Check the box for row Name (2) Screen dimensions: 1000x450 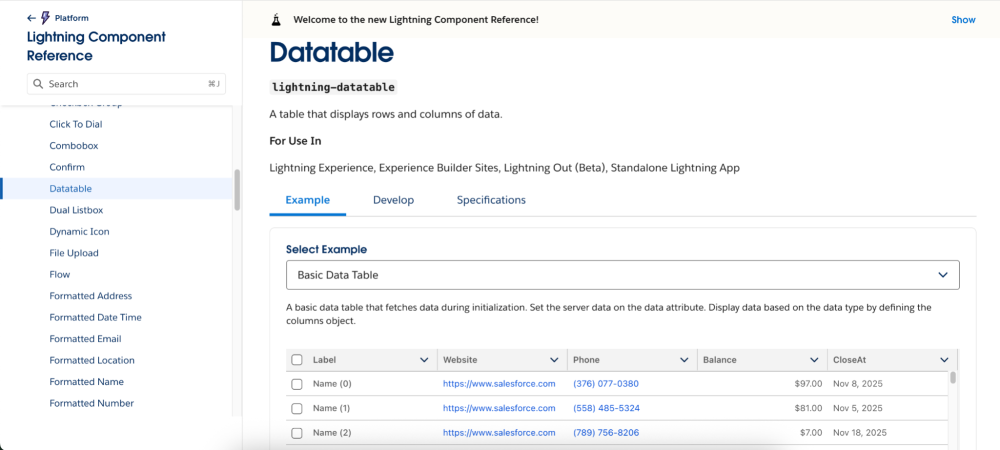[297, 433]
